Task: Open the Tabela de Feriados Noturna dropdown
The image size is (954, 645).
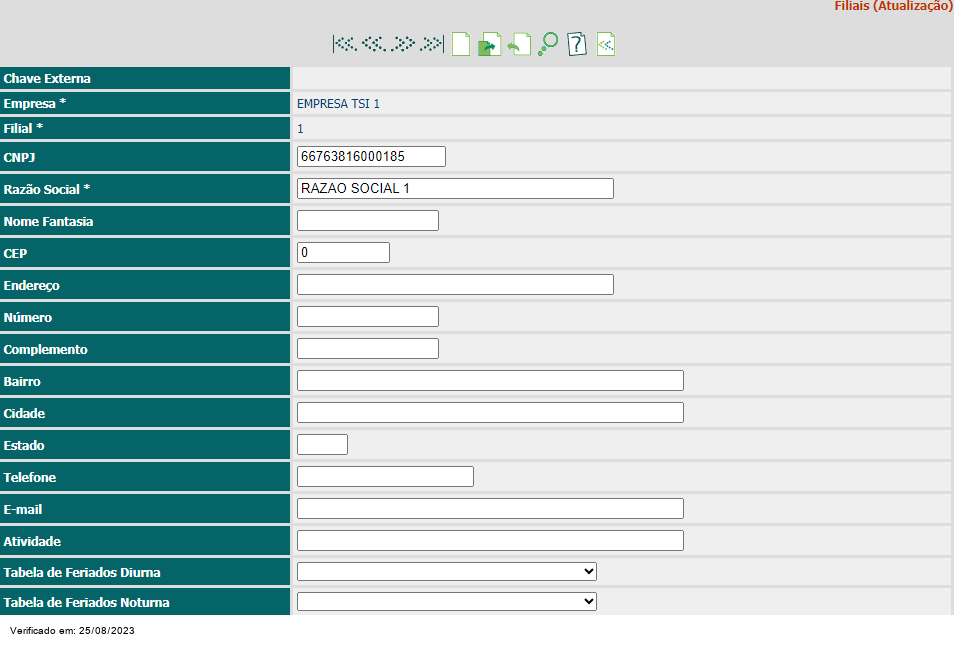Action: click(x=447, y=601)
